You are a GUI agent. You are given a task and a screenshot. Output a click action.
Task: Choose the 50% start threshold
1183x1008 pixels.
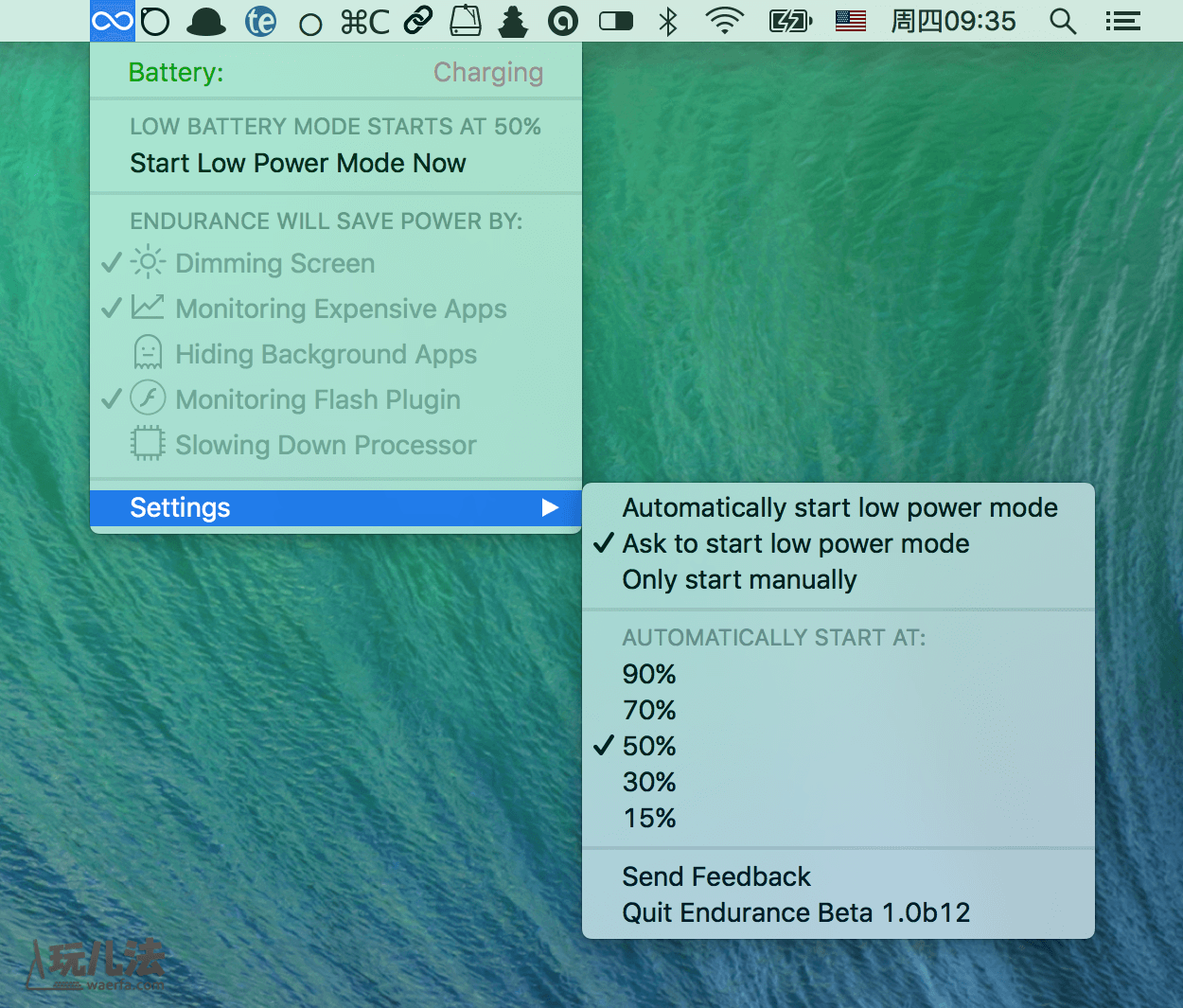pos(839,746)
